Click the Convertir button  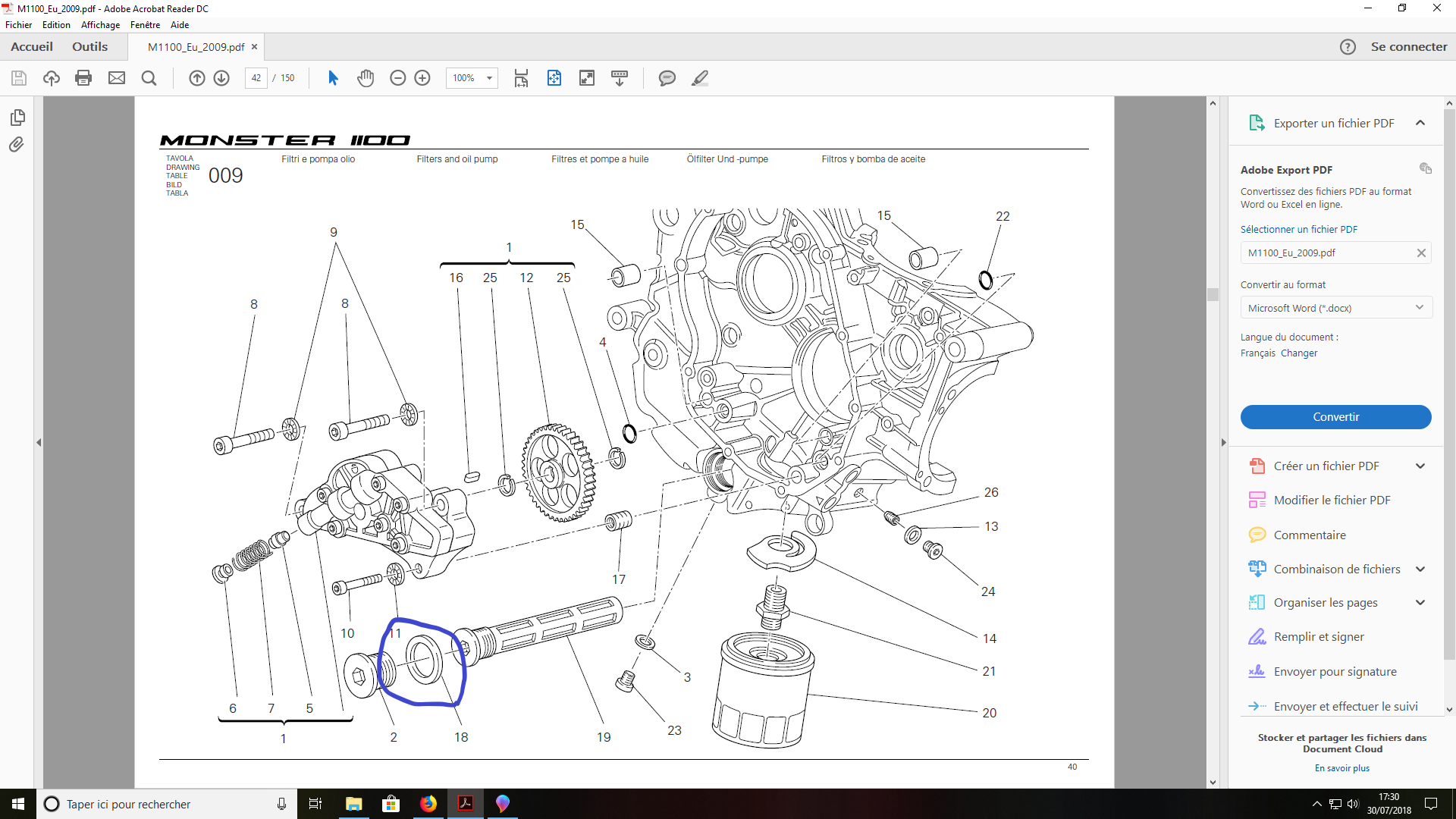[1335, 417]
